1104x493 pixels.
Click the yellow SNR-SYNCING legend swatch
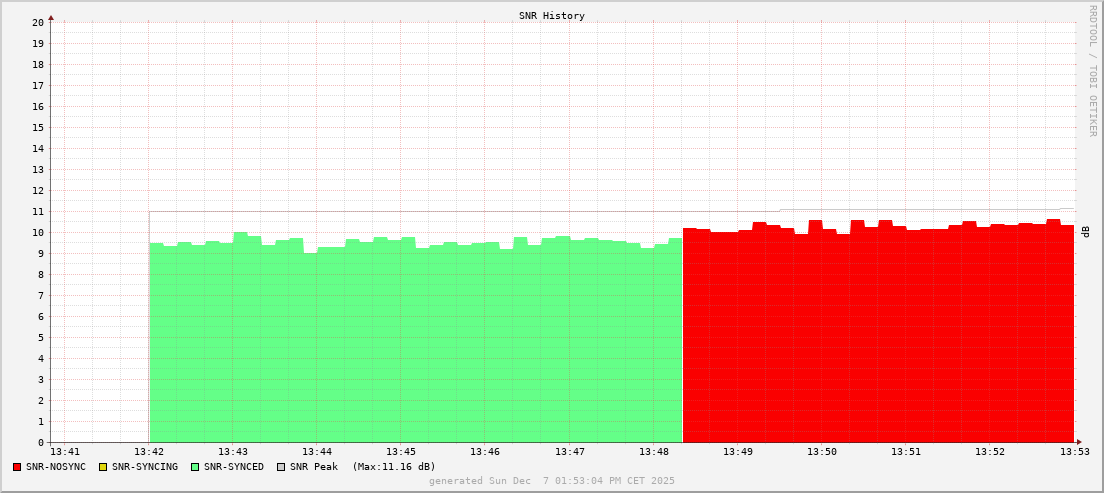click(102, 467)
